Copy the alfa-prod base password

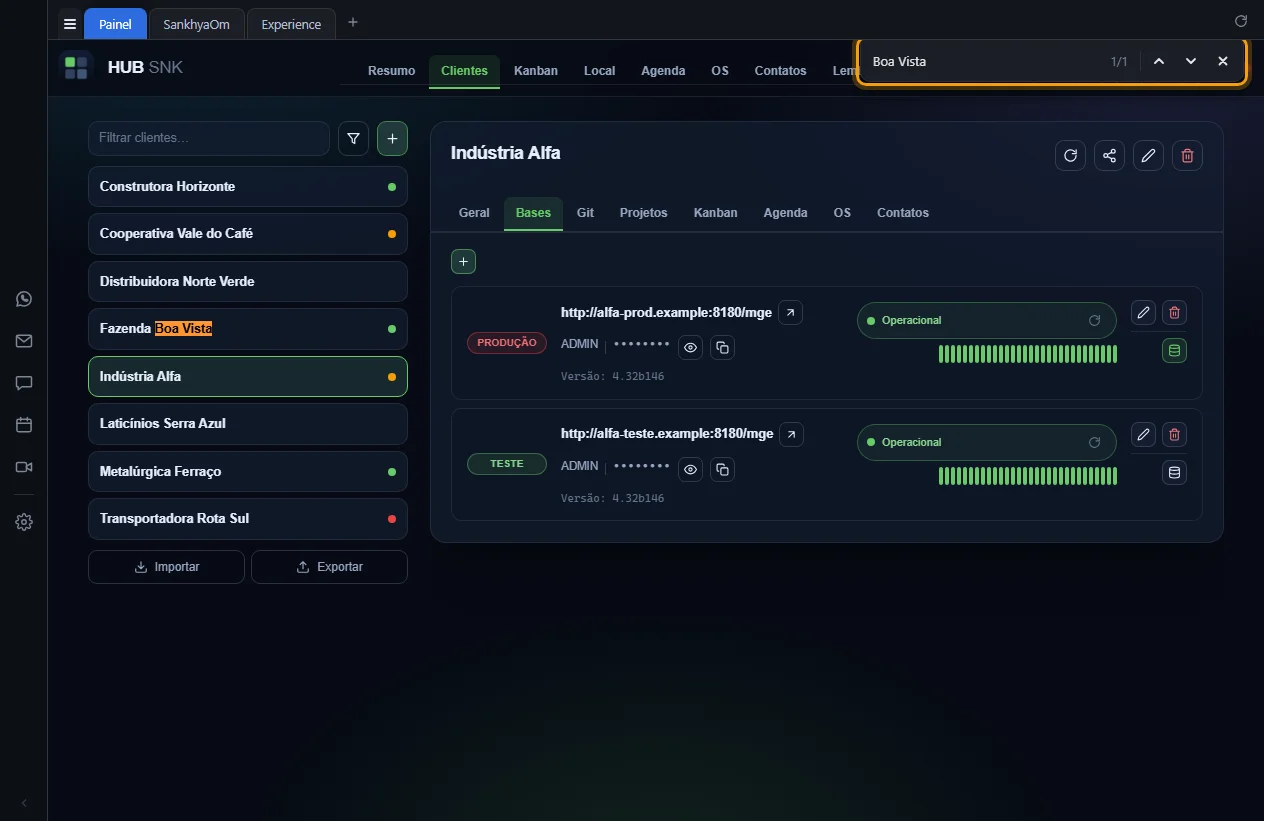(722, 348)
